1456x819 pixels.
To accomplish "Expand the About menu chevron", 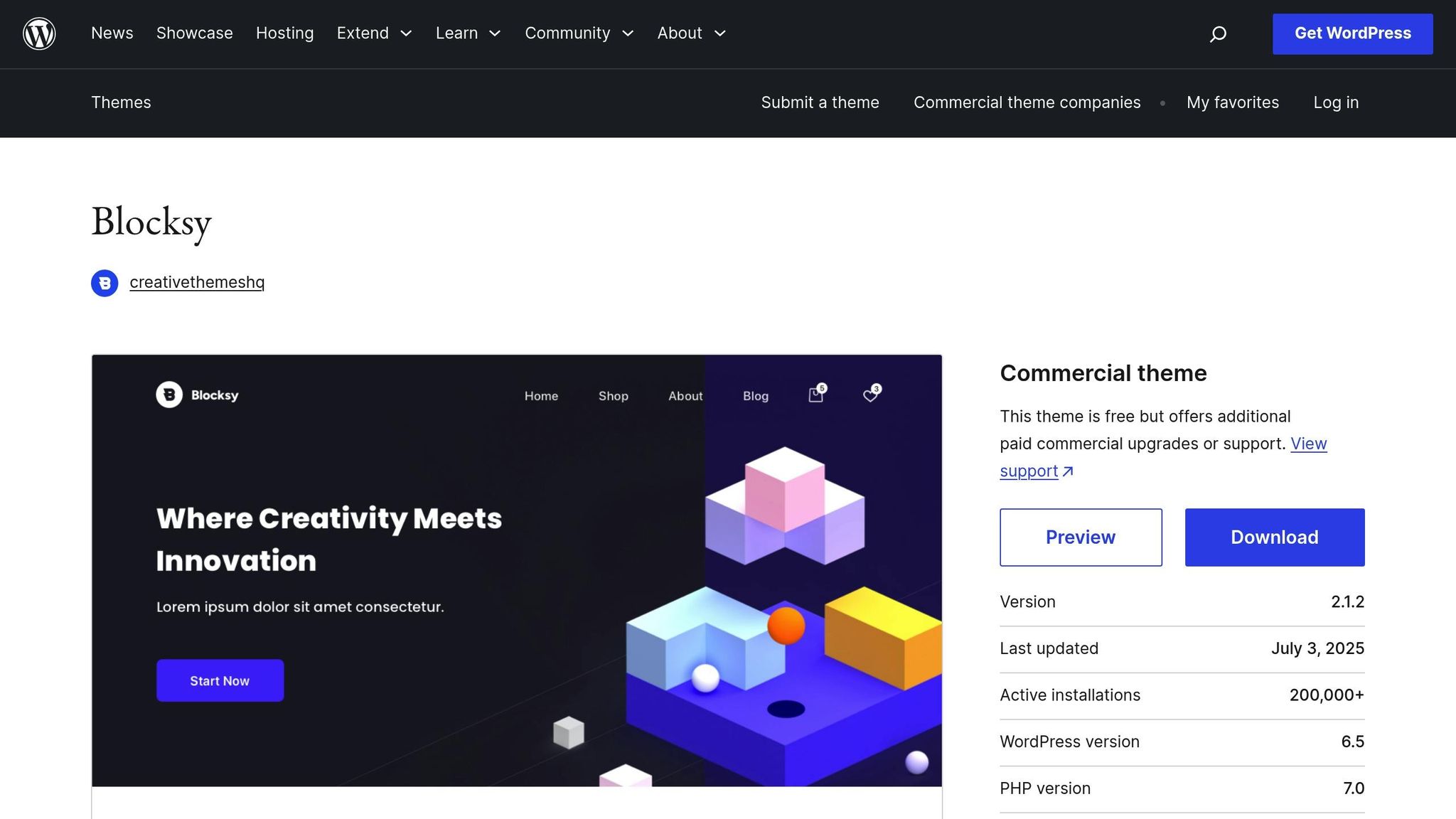I will (720, 33).
